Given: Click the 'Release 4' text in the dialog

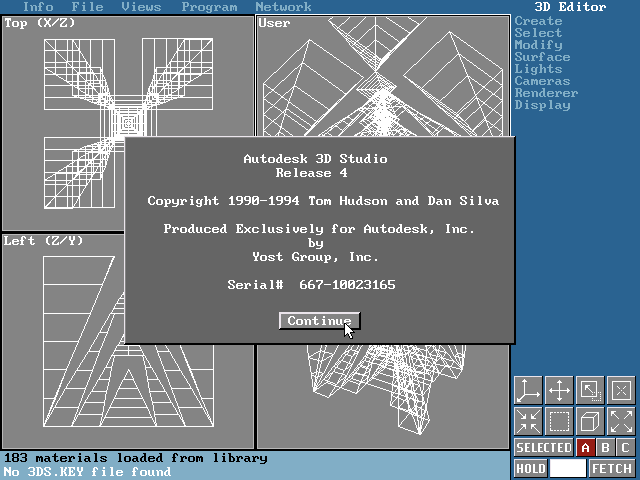Looking at the screenshot, I should pyautogui.click(x=311, y=173).
